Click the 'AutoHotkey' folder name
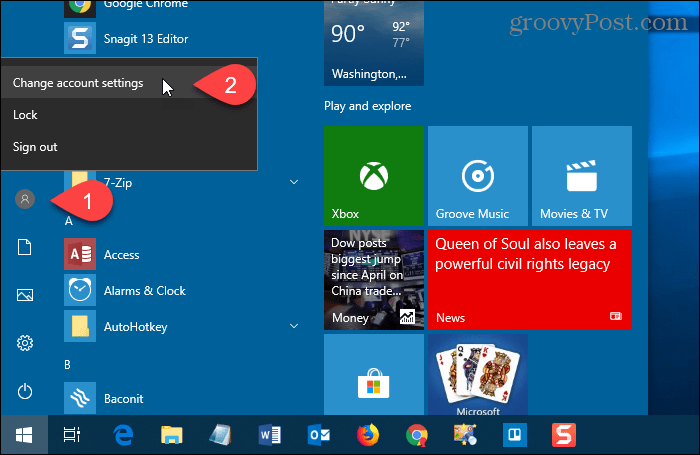This screenshot has width=700, height=455. tap(136, 327)
